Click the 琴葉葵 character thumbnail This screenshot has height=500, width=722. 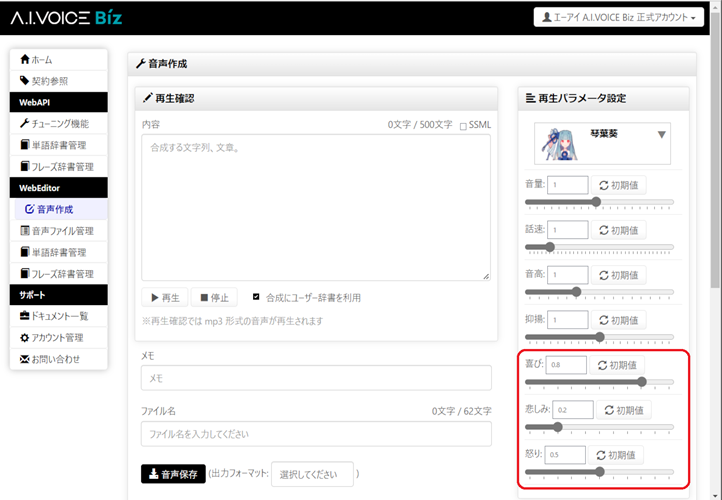(x=559, y=144)
